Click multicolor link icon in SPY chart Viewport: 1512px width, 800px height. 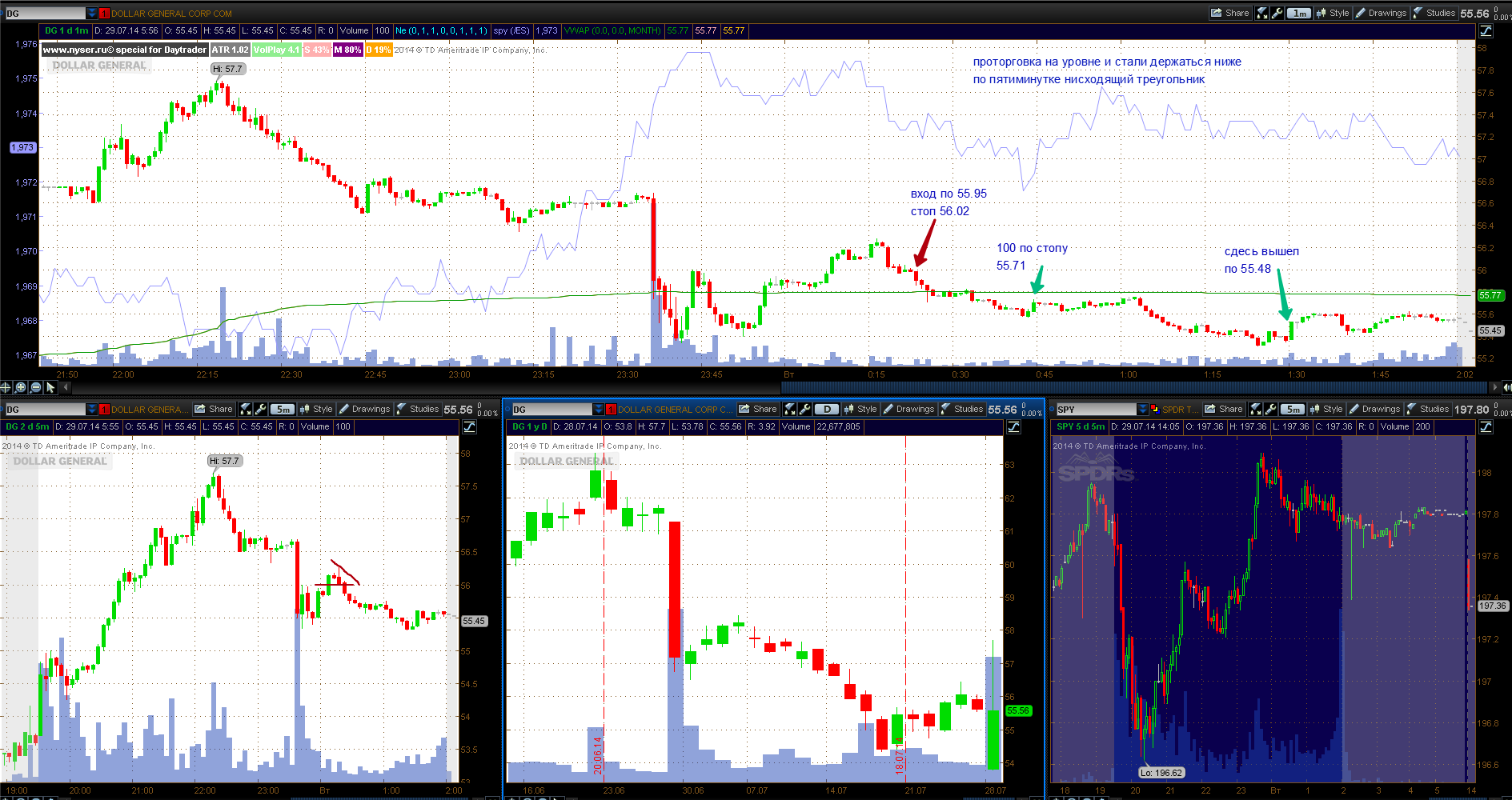[x=1155, y=409]
